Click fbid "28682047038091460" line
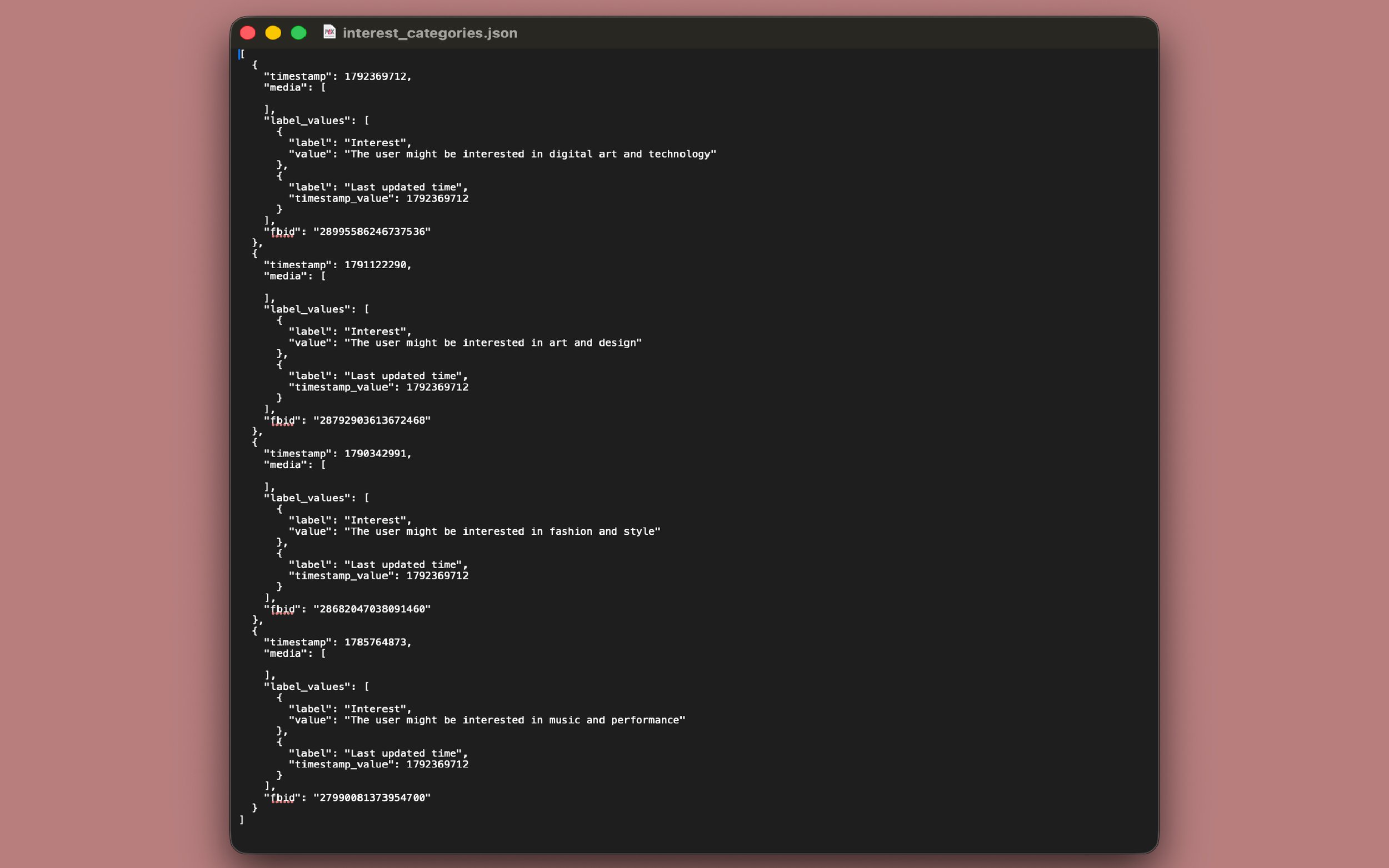This screenshot has height=868, width=1389. tap(347, 609)
